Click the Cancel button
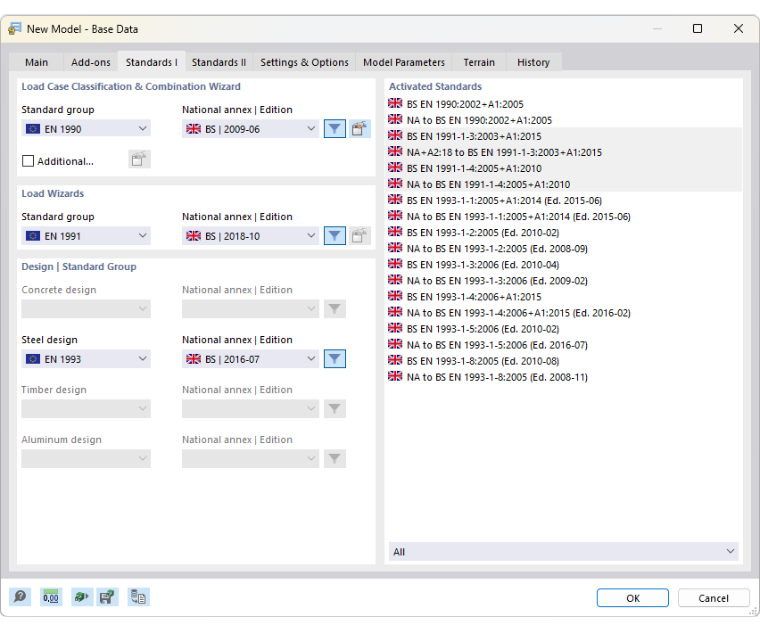The image size is (760, 631). (x=713, y=598)
